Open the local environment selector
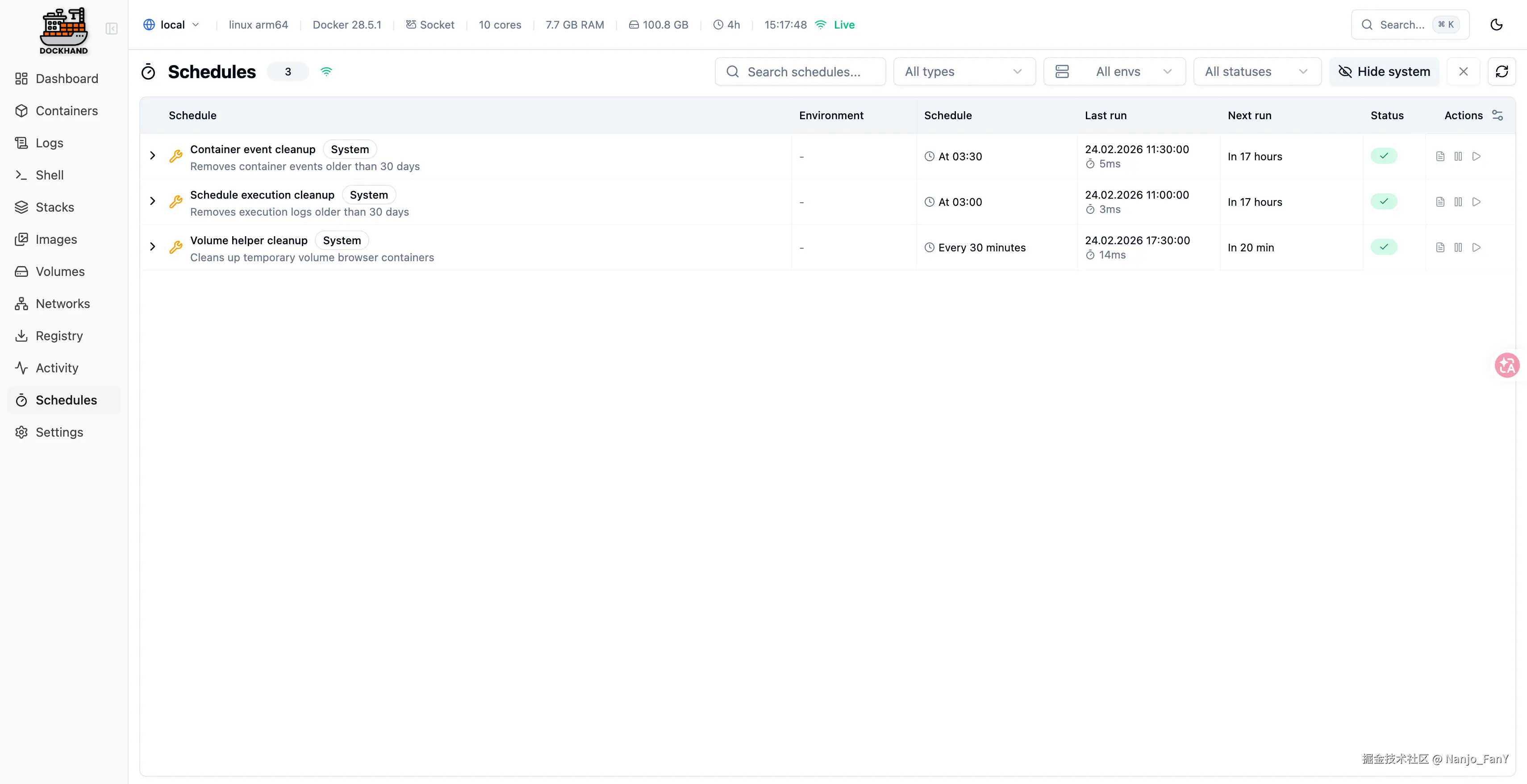The image size is (1527, 784). click(x=171, y=24)
